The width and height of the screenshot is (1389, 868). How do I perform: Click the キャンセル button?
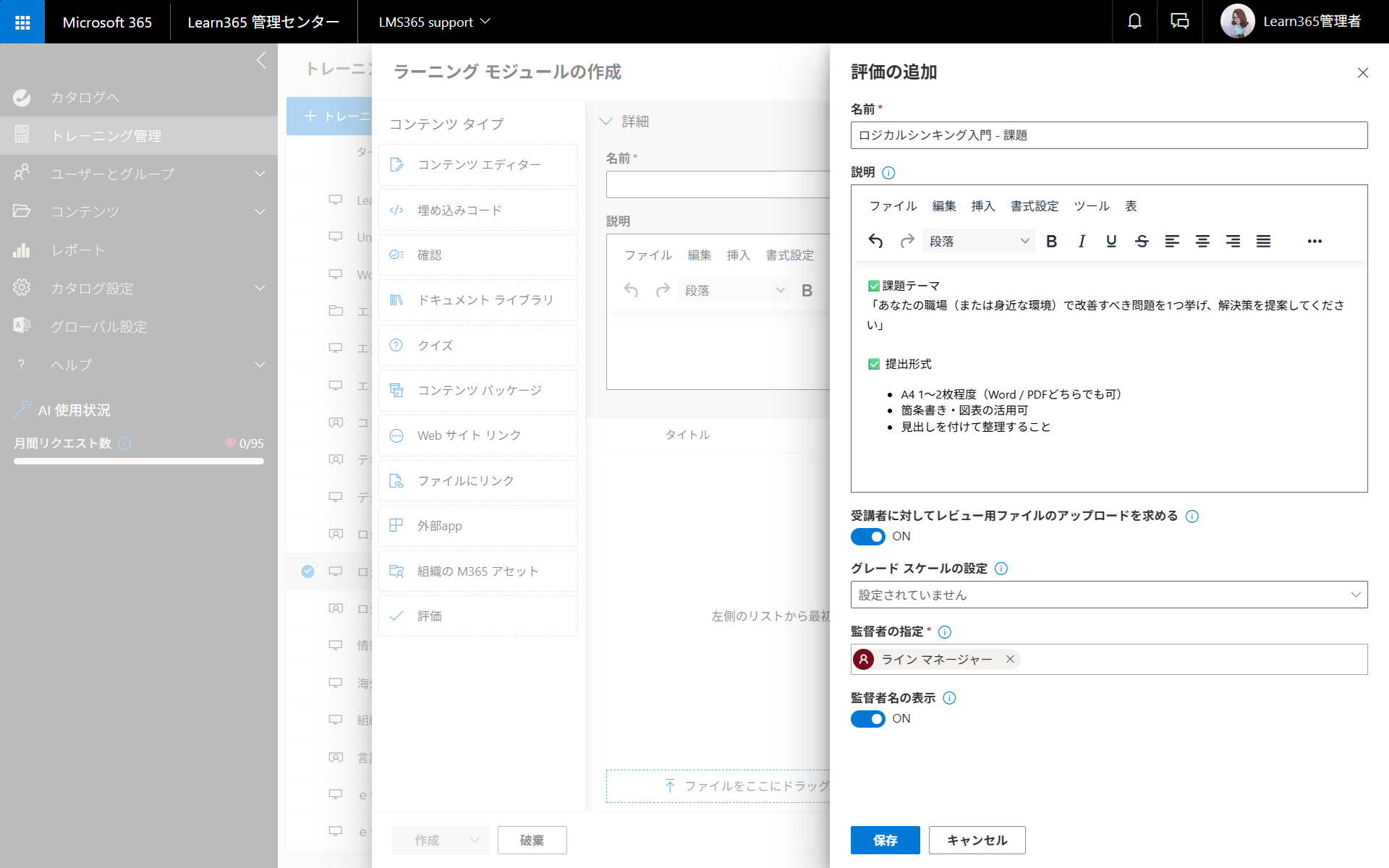[x=977, y=840]
